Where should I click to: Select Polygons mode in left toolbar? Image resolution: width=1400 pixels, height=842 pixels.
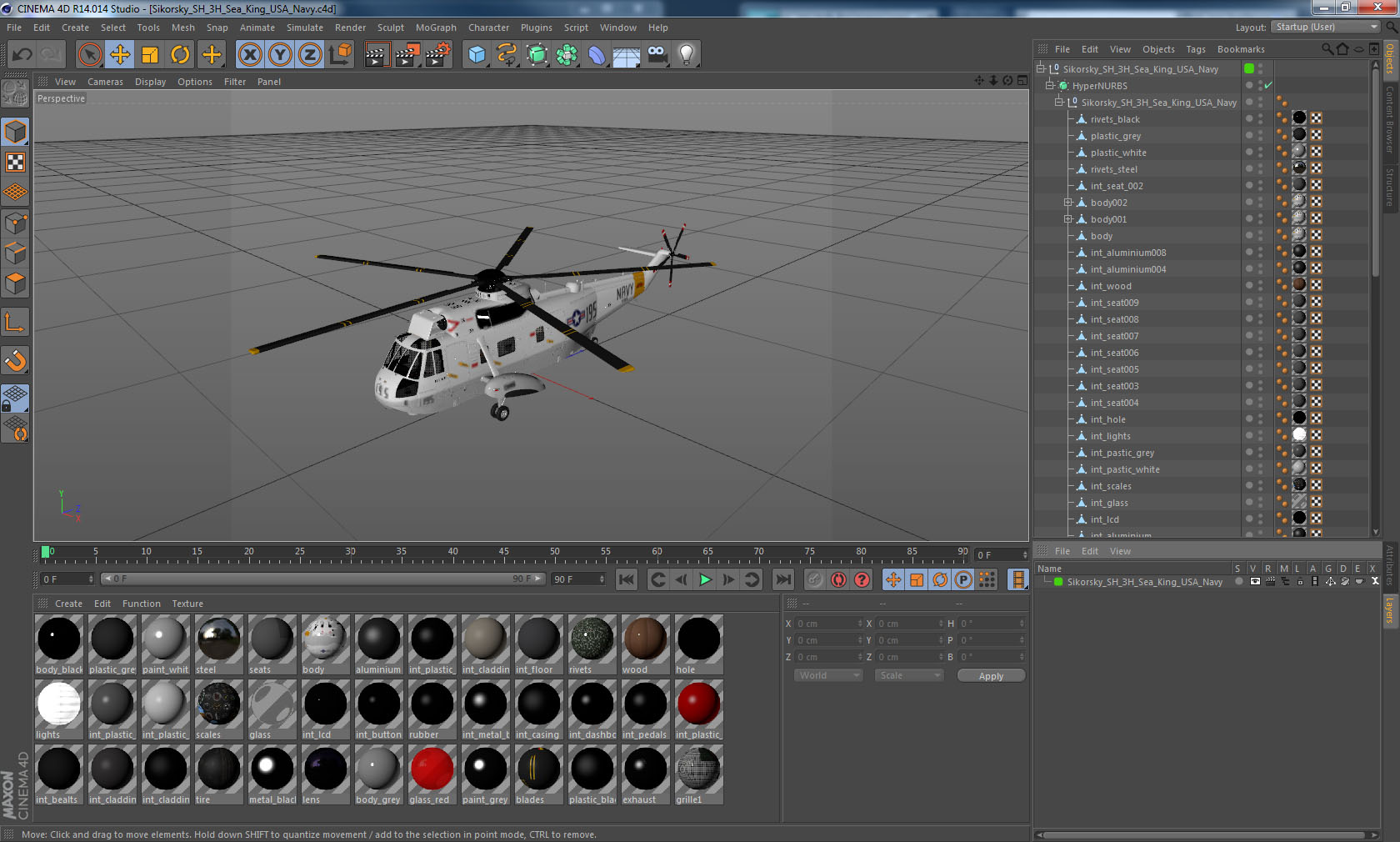(x=15, y=283)
